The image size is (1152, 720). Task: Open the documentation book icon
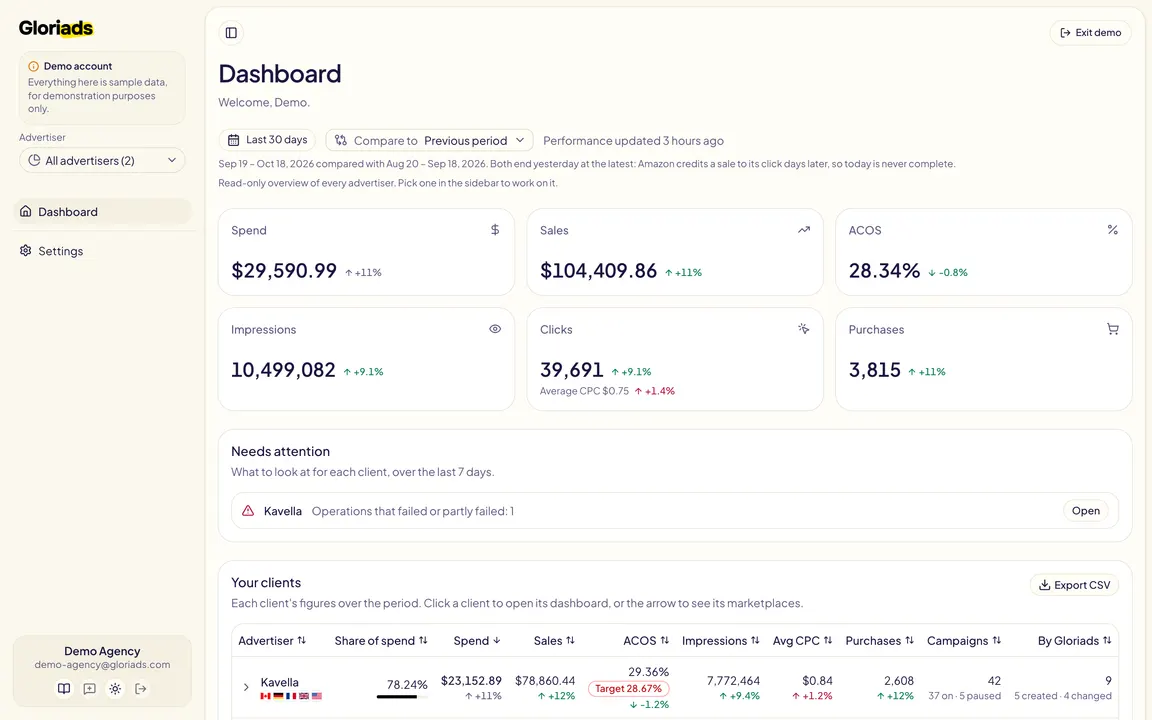coord(64,688)
